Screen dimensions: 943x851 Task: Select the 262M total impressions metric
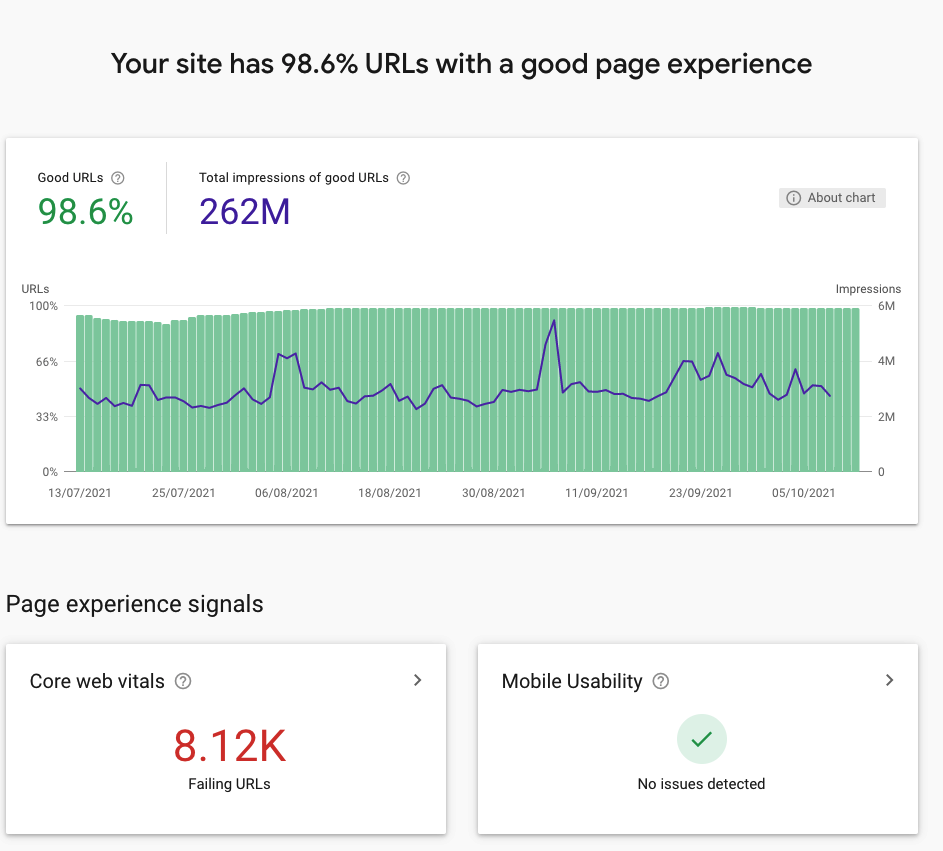(x=245, y=212)
